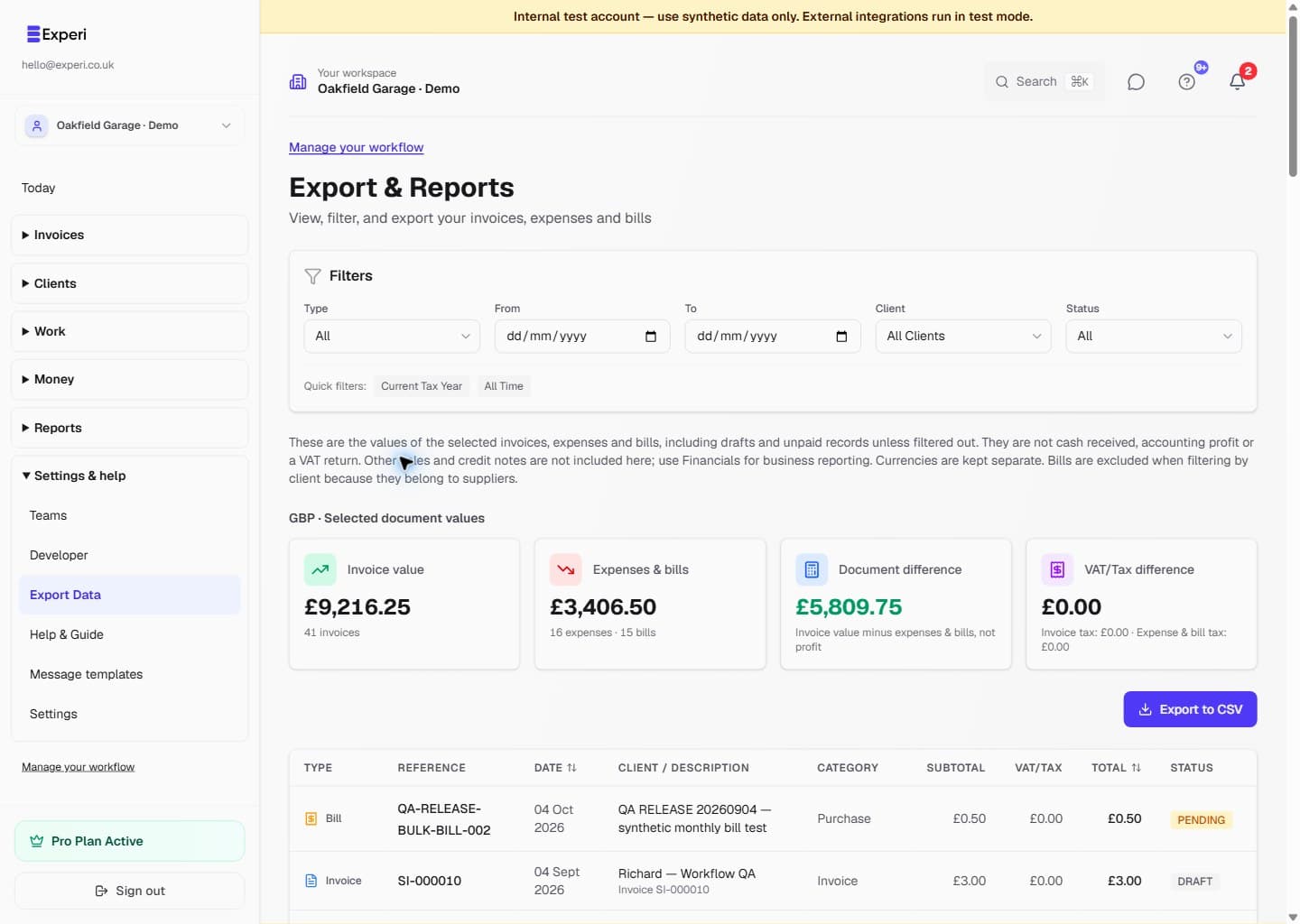Click reference SI-000010
Screen dimensions: 1300x924
click(430, 881)
